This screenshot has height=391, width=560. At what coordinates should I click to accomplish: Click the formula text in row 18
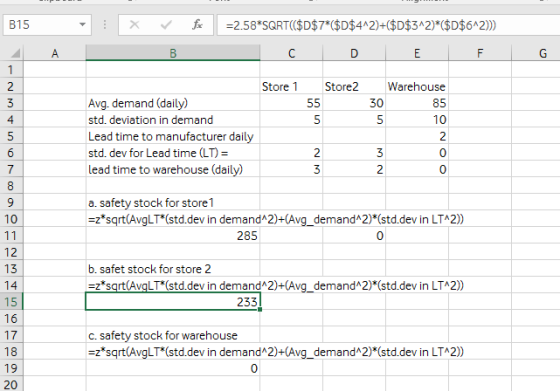(276, 352)
